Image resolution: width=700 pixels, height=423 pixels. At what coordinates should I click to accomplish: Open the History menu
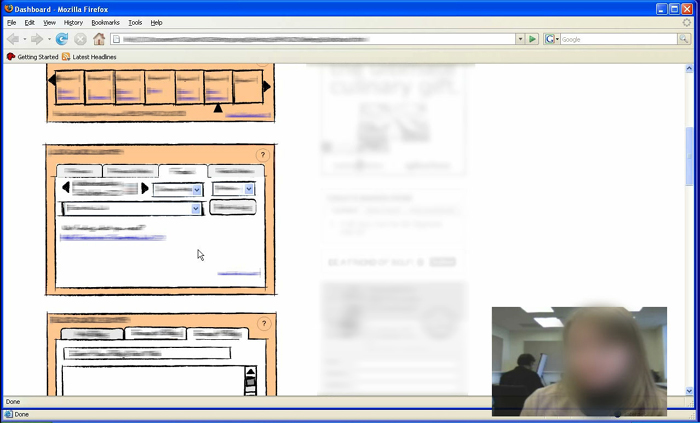[73, 22]
